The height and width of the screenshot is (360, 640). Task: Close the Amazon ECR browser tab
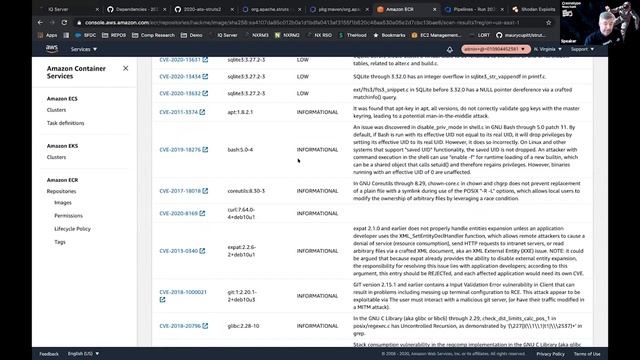(x=434, y=9)
